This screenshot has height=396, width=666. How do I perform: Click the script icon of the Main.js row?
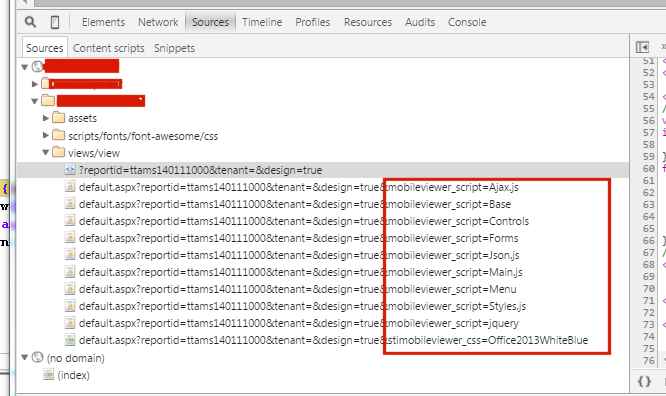[x=70, y=272]
